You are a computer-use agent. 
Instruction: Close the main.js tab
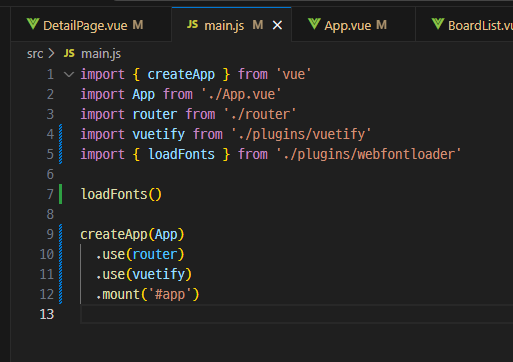[277, 25]
